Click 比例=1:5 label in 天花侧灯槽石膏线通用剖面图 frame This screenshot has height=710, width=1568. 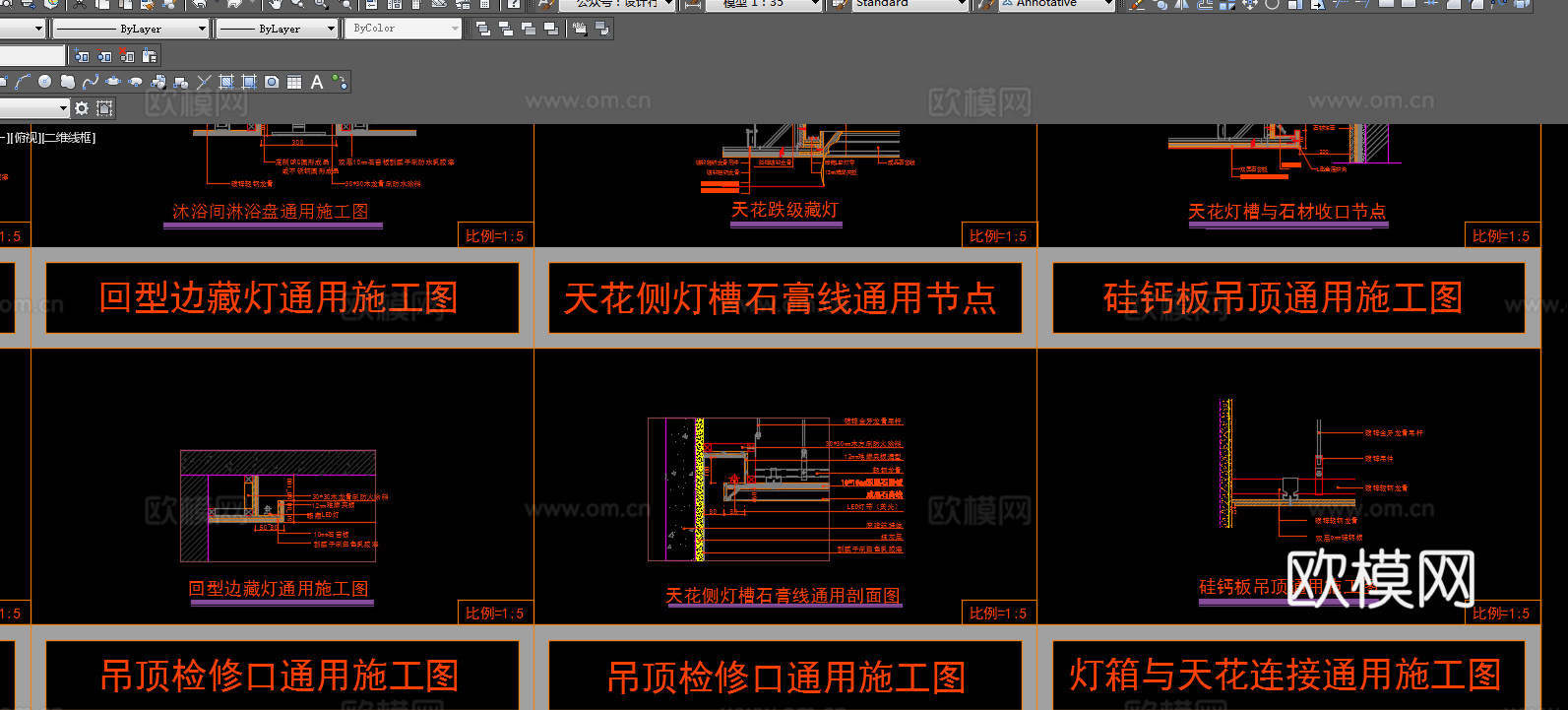(998, 613)
